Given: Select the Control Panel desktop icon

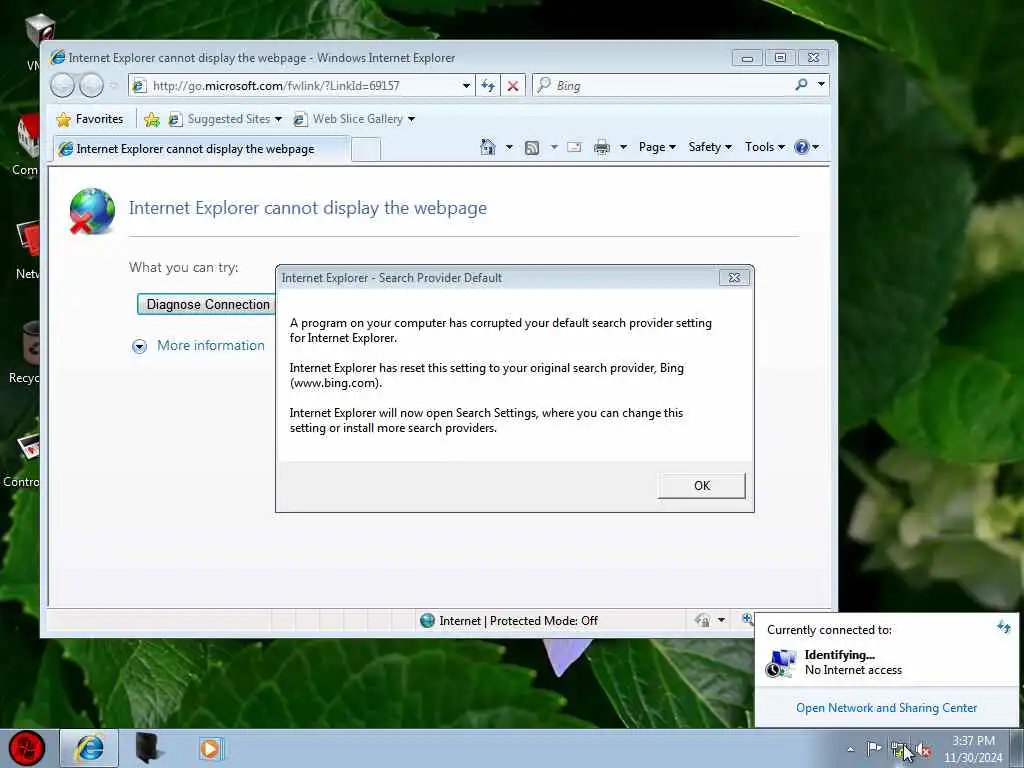Looking at the screenshot, I should (22, 460).
